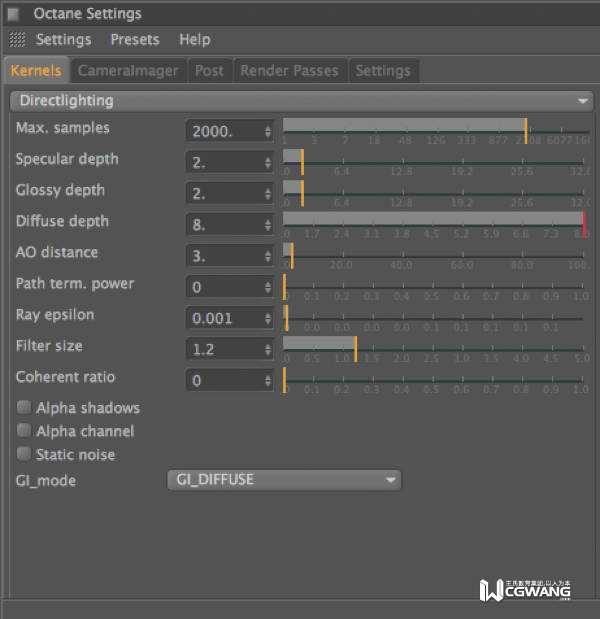Click the Max. samples slider track
This screenshot has width=600, height=619.
[x=437, y=131]
